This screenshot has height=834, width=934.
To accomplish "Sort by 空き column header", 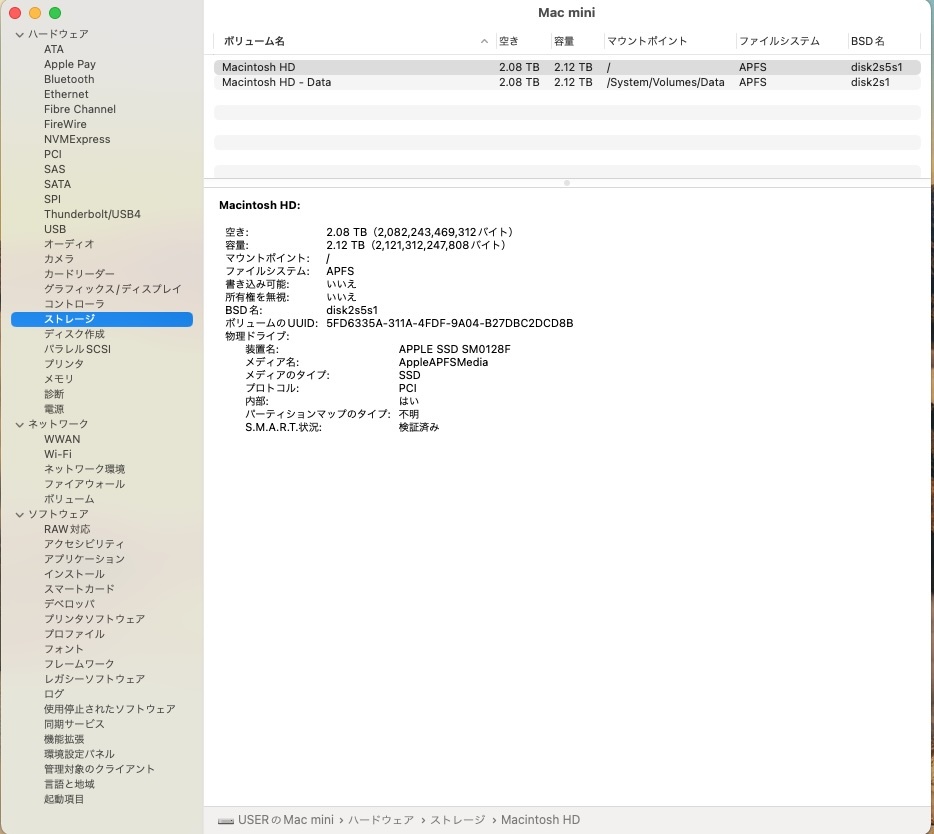I will click(x=509, y=41).
